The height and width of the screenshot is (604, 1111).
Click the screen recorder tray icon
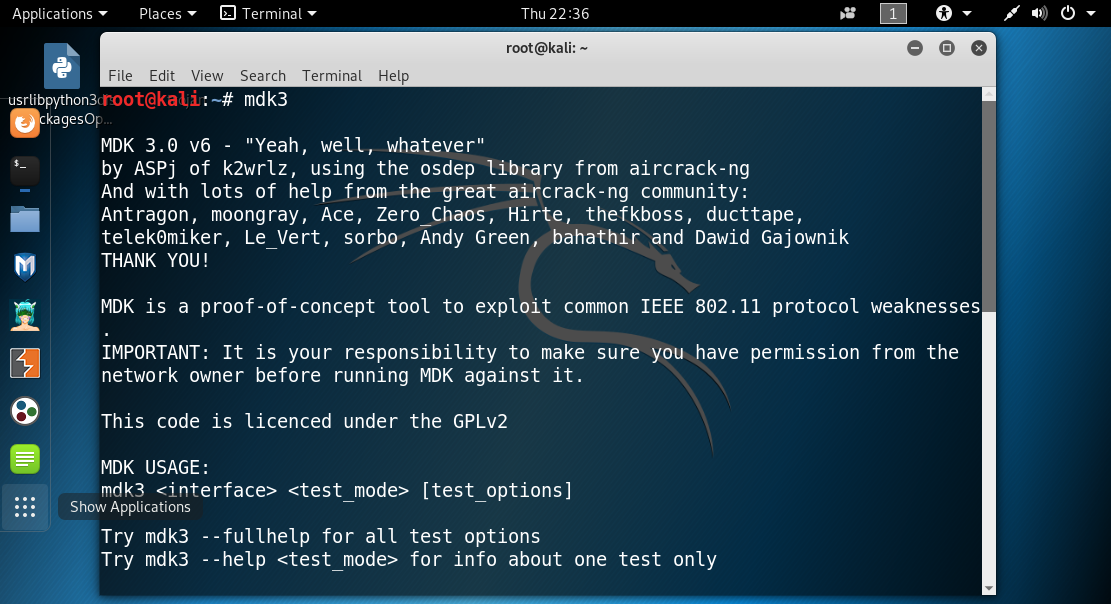[847, 13]
